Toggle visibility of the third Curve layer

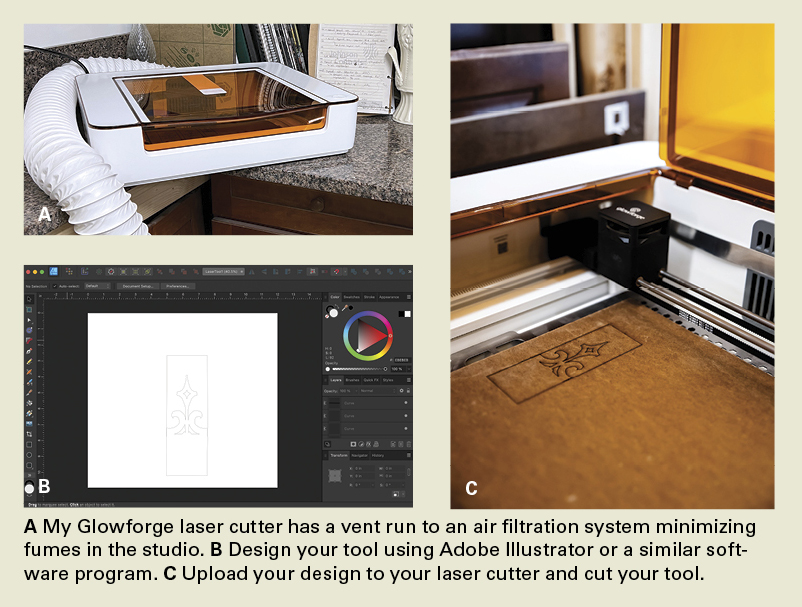pyautogui.click(x=405, y=428)
